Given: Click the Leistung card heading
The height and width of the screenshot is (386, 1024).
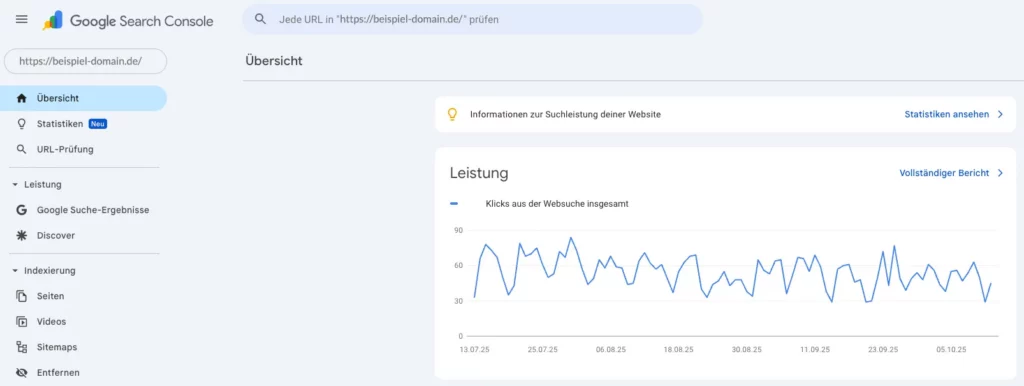Looking at the screenshot, I should point(479,174).
